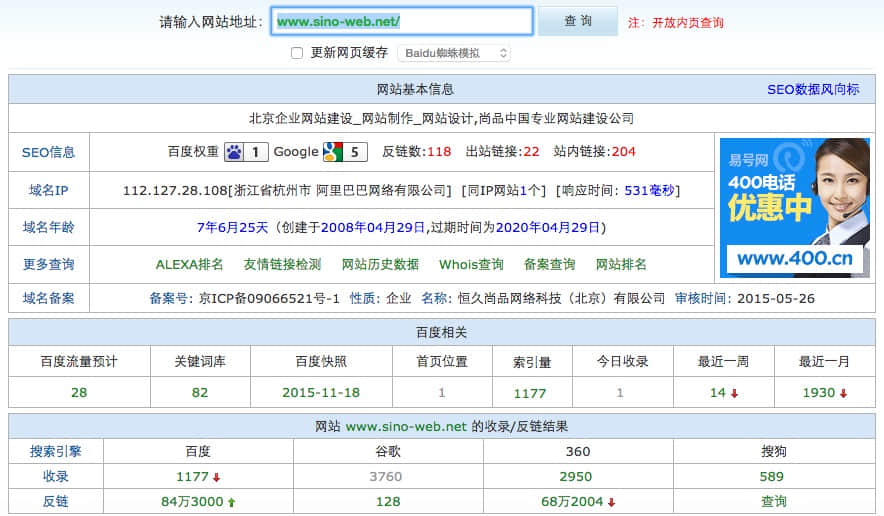884x516 pixels.
Task: Click the website address input field
Action: click(401, 21)
